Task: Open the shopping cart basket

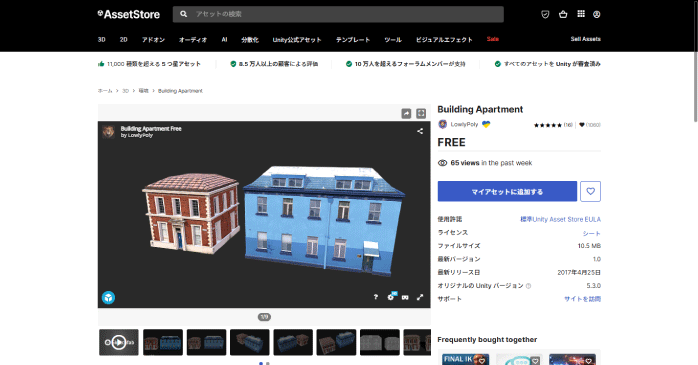Action: (563, 14)
